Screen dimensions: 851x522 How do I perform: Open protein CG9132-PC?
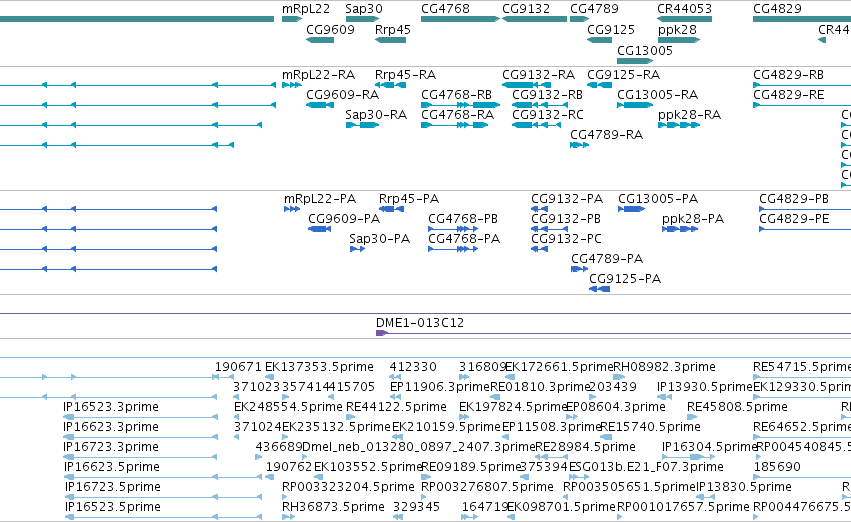[x=539, y=249]
